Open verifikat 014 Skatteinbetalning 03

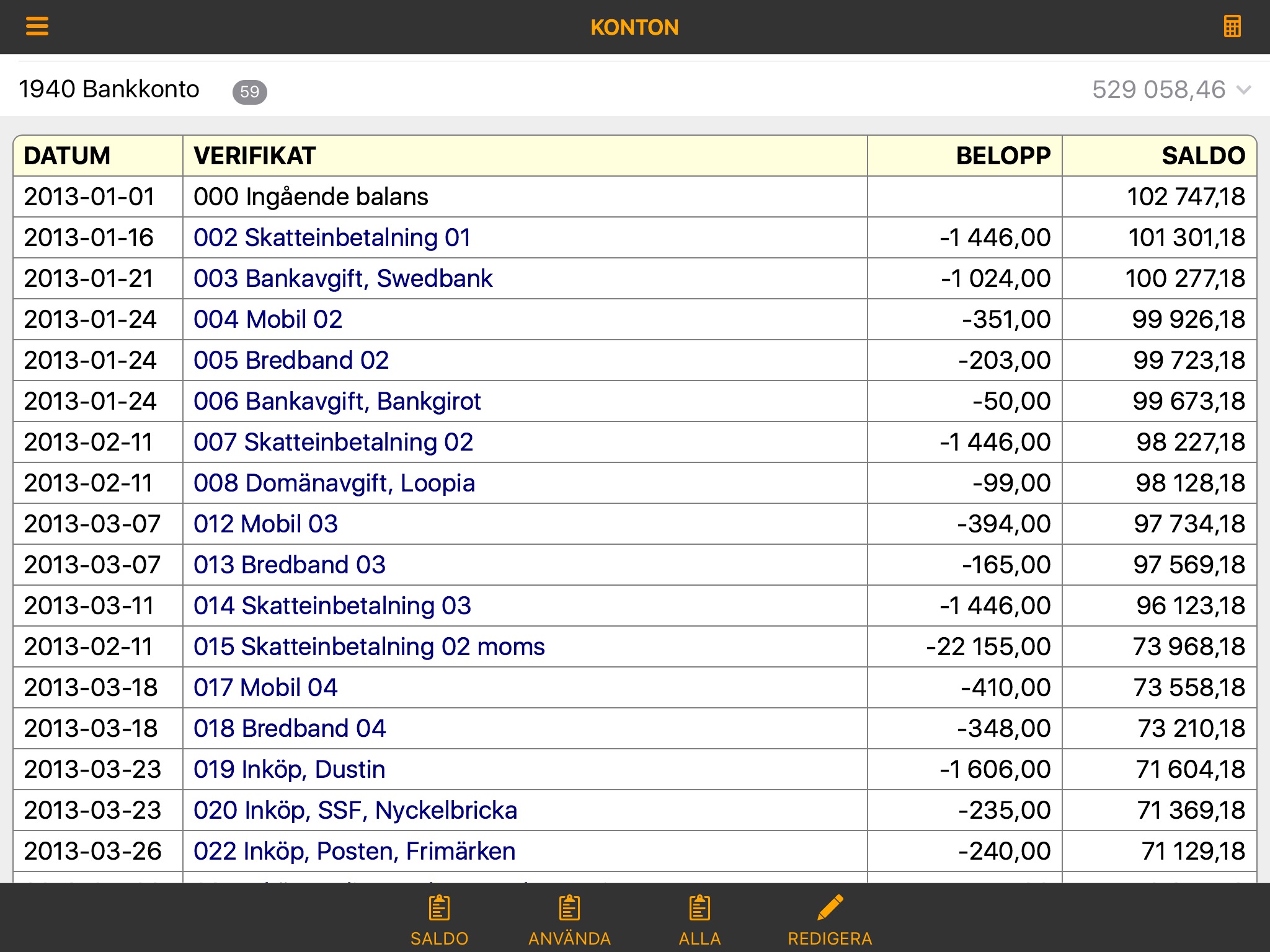[x=332, y=606]
